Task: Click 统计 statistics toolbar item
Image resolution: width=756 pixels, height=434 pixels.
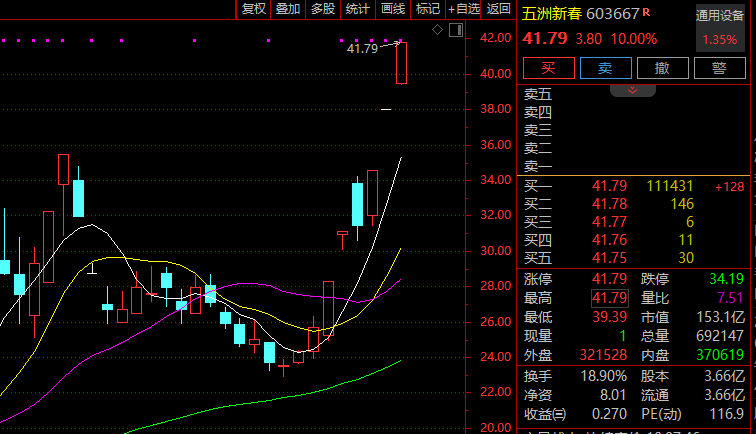Action: point(357,9)
